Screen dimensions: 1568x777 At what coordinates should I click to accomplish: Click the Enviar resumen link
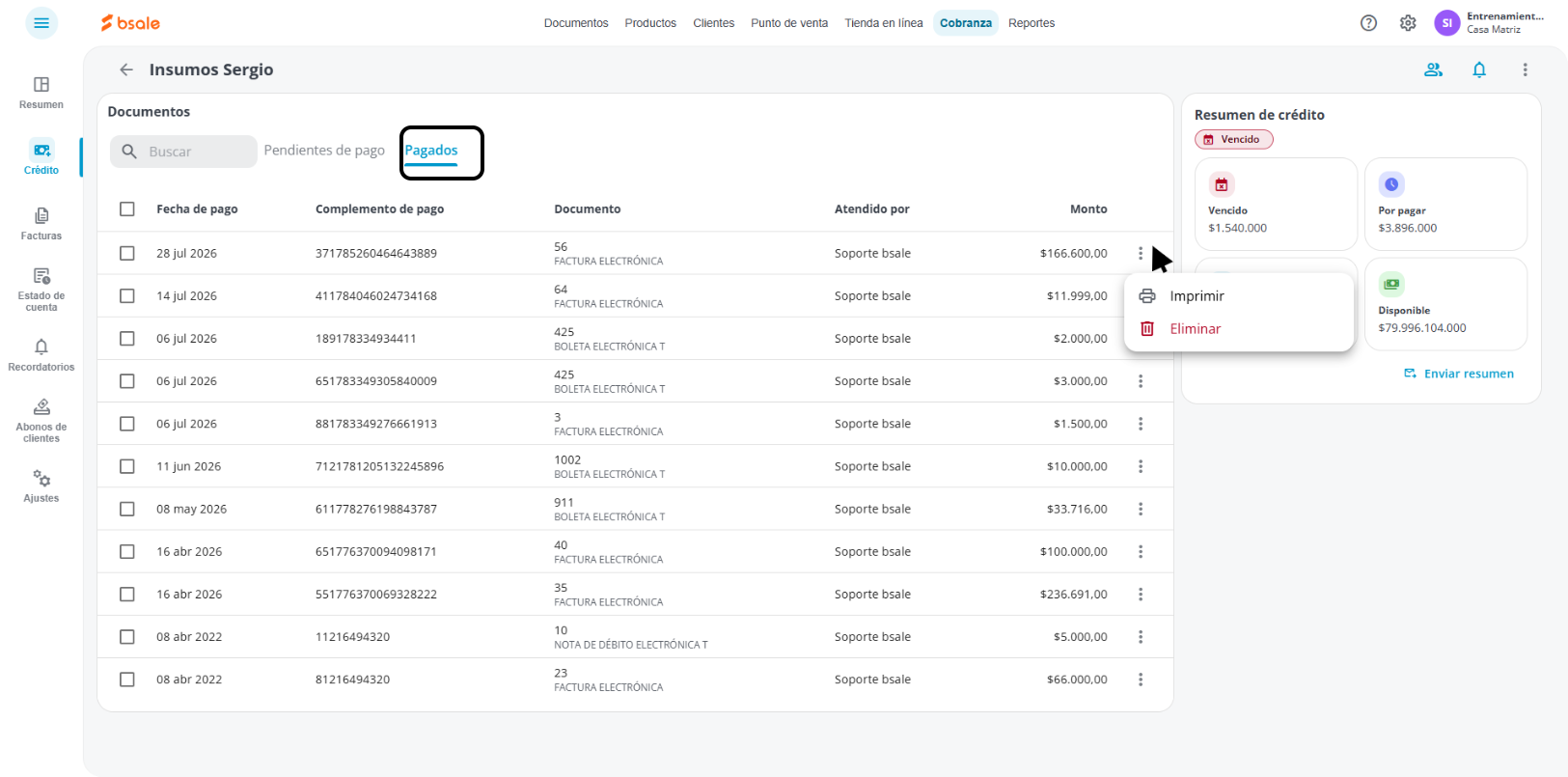(1459, 374)
